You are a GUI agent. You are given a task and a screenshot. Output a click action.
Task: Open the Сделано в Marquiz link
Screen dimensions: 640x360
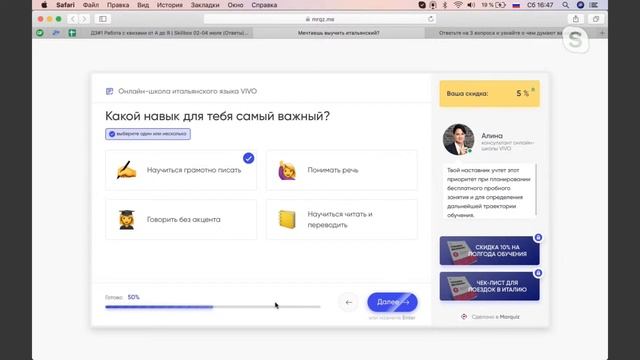click(x=490, y=317)
